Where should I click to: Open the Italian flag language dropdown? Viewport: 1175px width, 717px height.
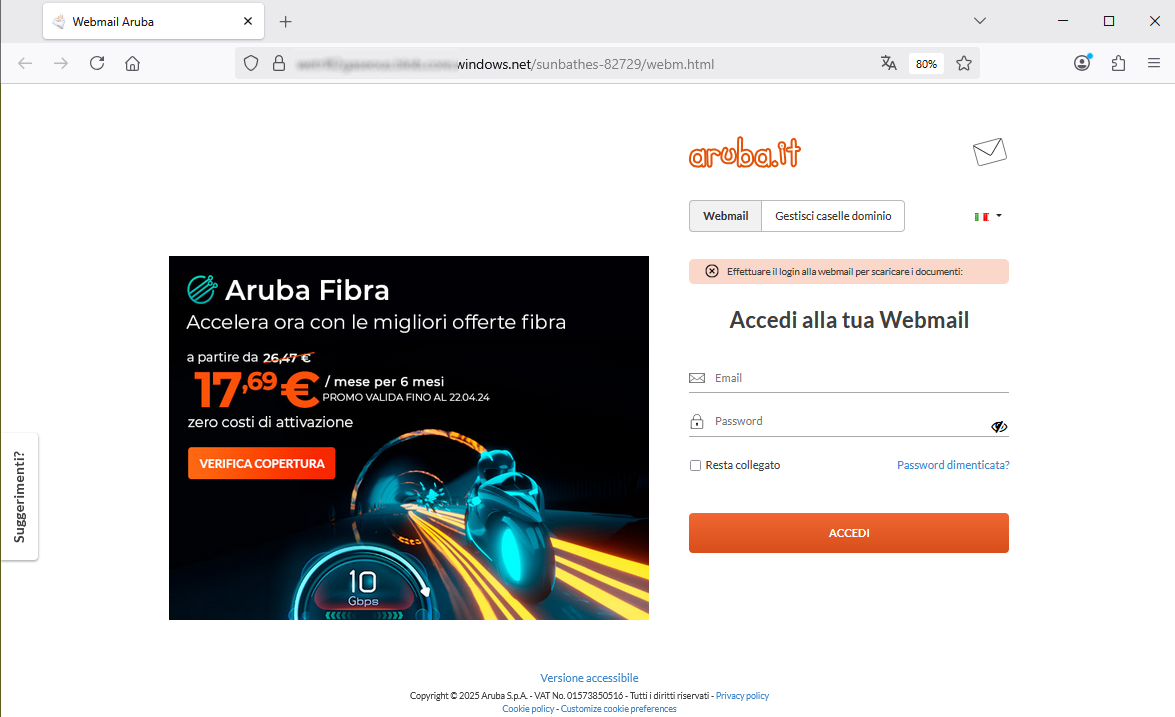coord(988,217)
